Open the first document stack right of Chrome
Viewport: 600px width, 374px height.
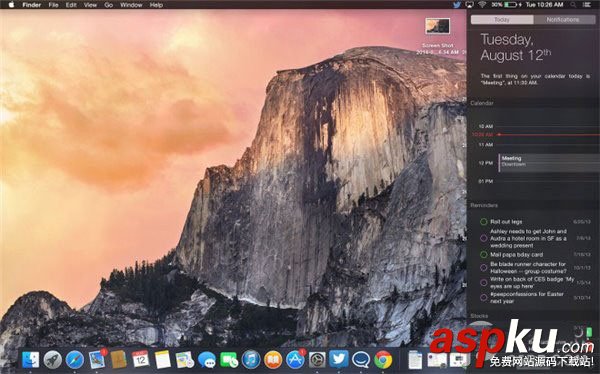tap(415, 360)
